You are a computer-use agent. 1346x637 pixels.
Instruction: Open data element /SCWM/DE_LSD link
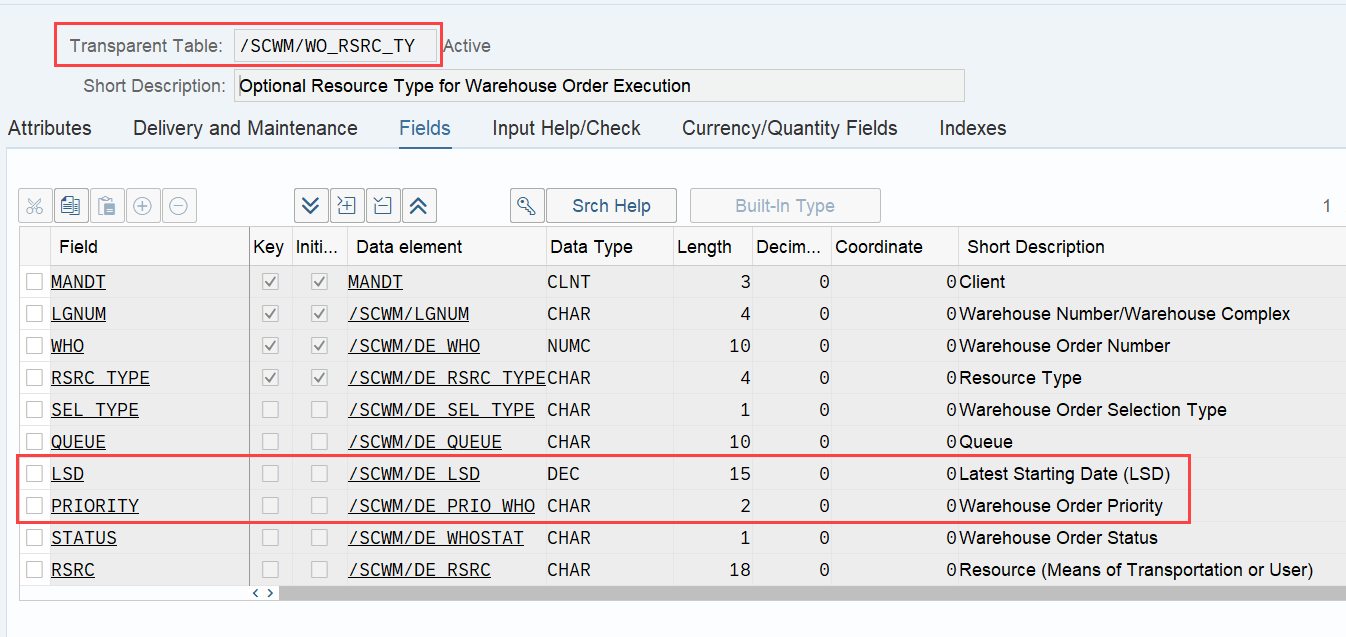pyautogui.click(x=414, y=474)
